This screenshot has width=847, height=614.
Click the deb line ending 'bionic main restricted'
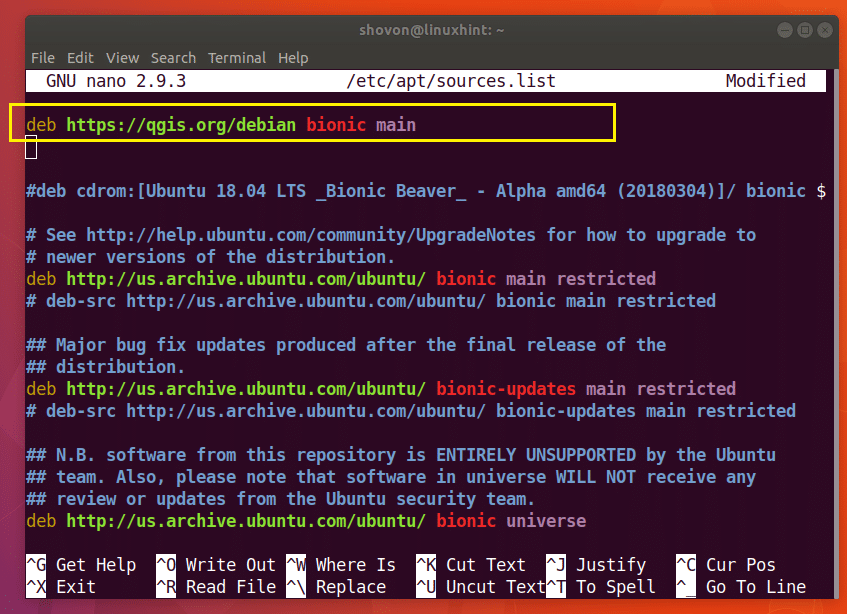tap(340, 279)
